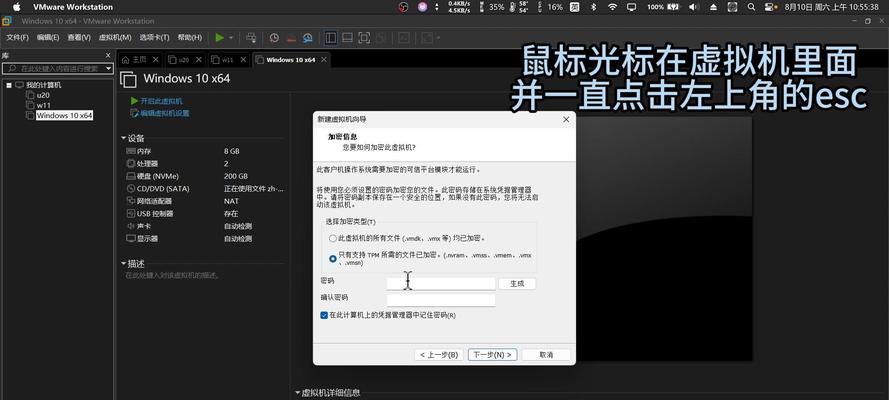This screenshot has width=889, height=400.
Task: Click the console view toolbar icon
Action: pyautogui.click(x=348, y=37)
